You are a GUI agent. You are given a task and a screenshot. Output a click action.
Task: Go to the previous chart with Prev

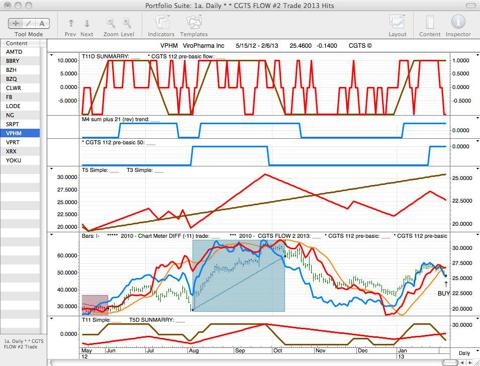70,27
